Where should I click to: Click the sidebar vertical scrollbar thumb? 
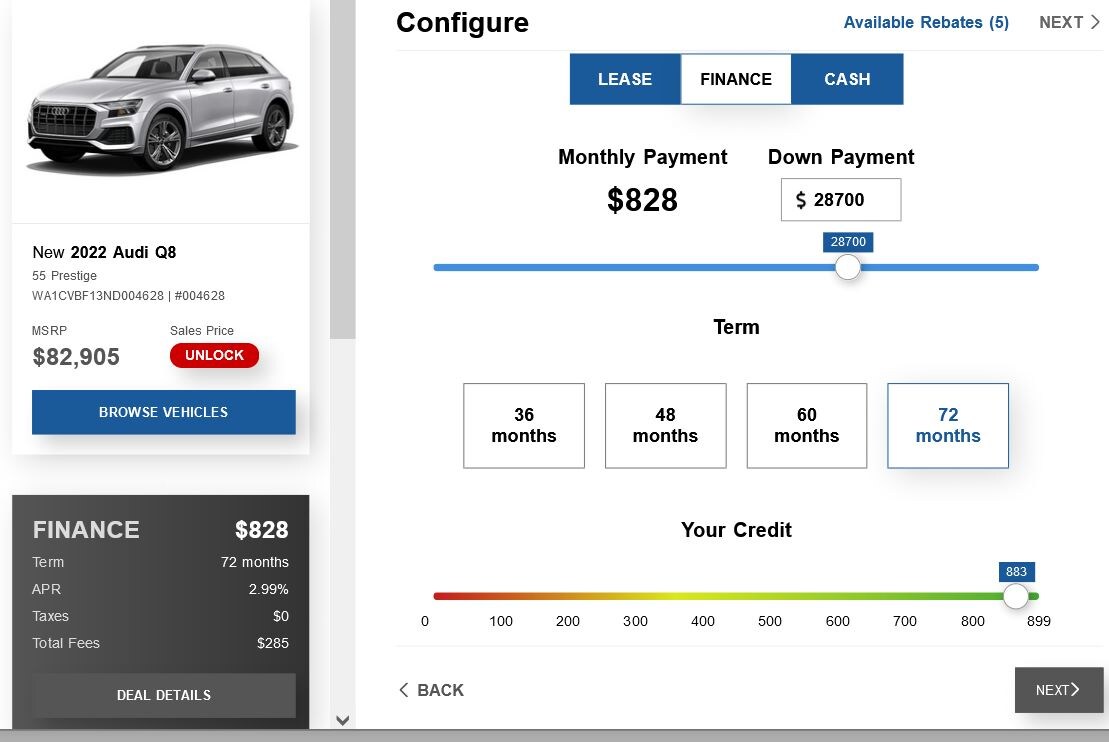point(342,170)
